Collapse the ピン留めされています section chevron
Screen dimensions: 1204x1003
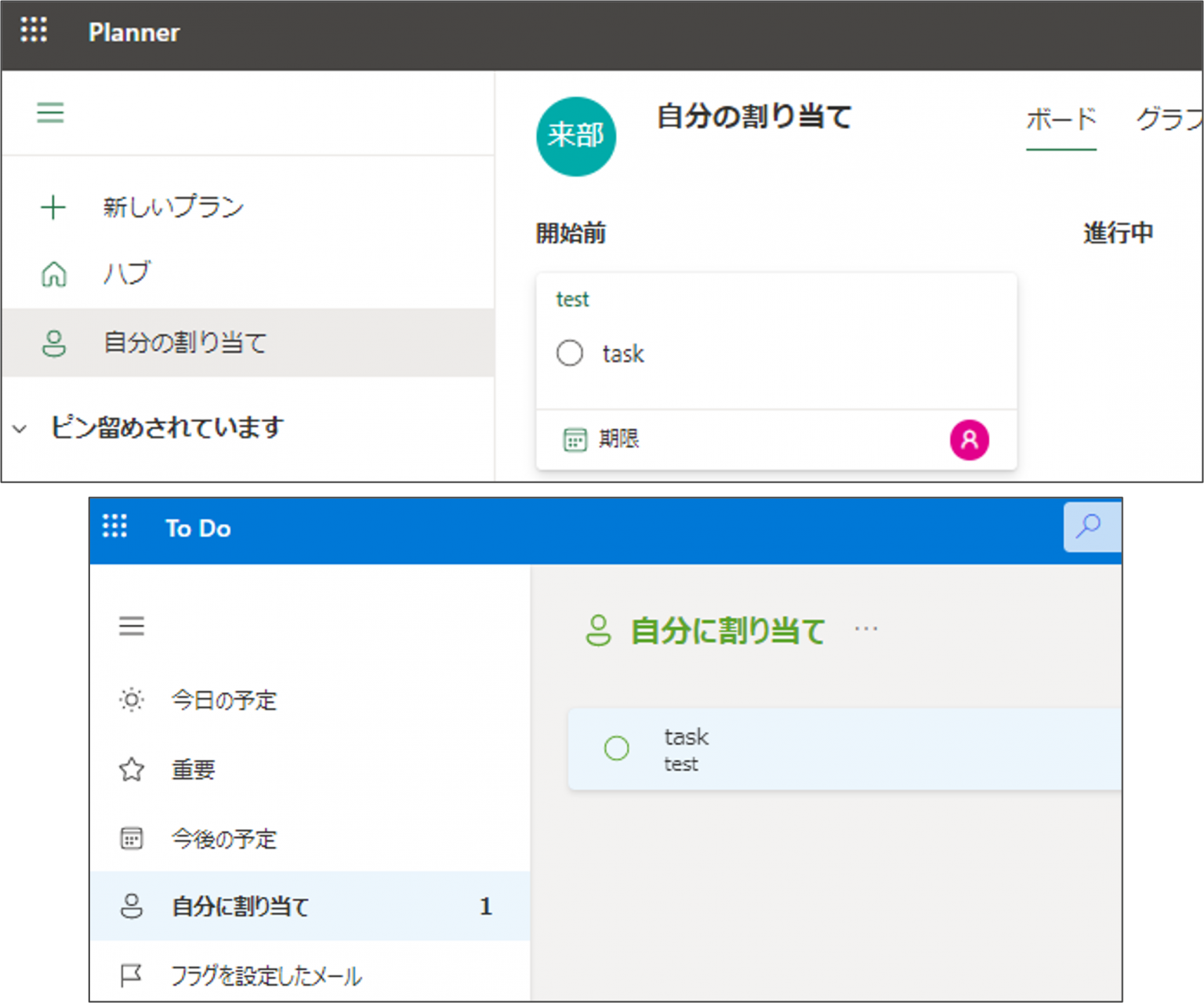[x=20, y=428]
